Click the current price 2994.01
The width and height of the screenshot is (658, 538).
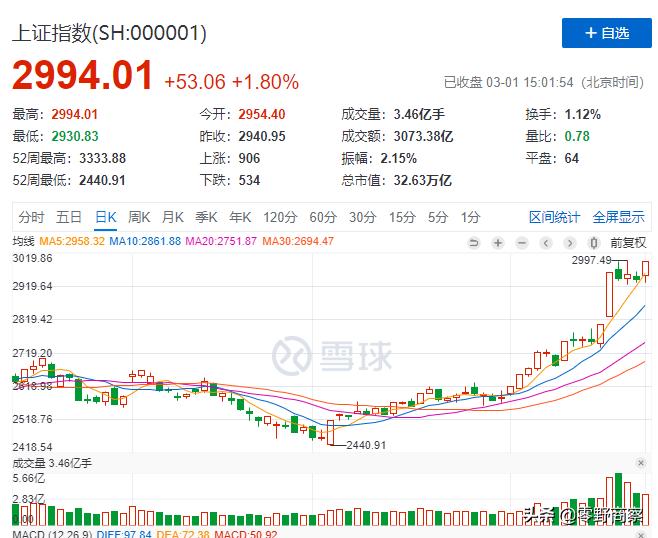[82, 76]
